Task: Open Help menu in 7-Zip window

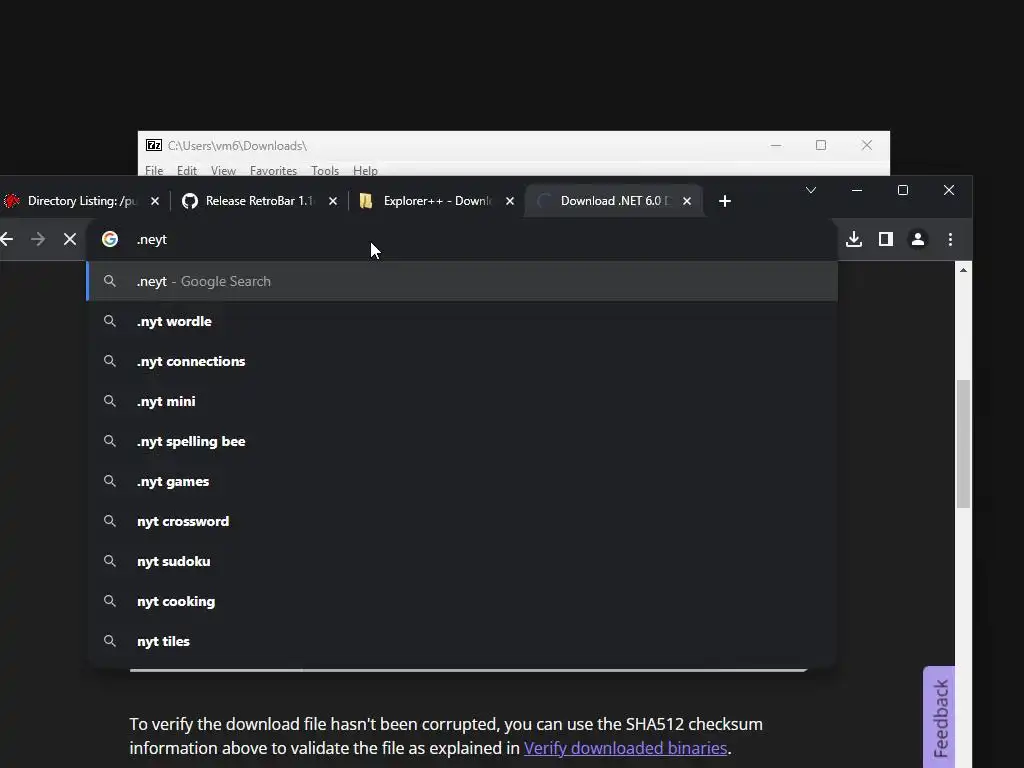Action: tap(365, 170)
